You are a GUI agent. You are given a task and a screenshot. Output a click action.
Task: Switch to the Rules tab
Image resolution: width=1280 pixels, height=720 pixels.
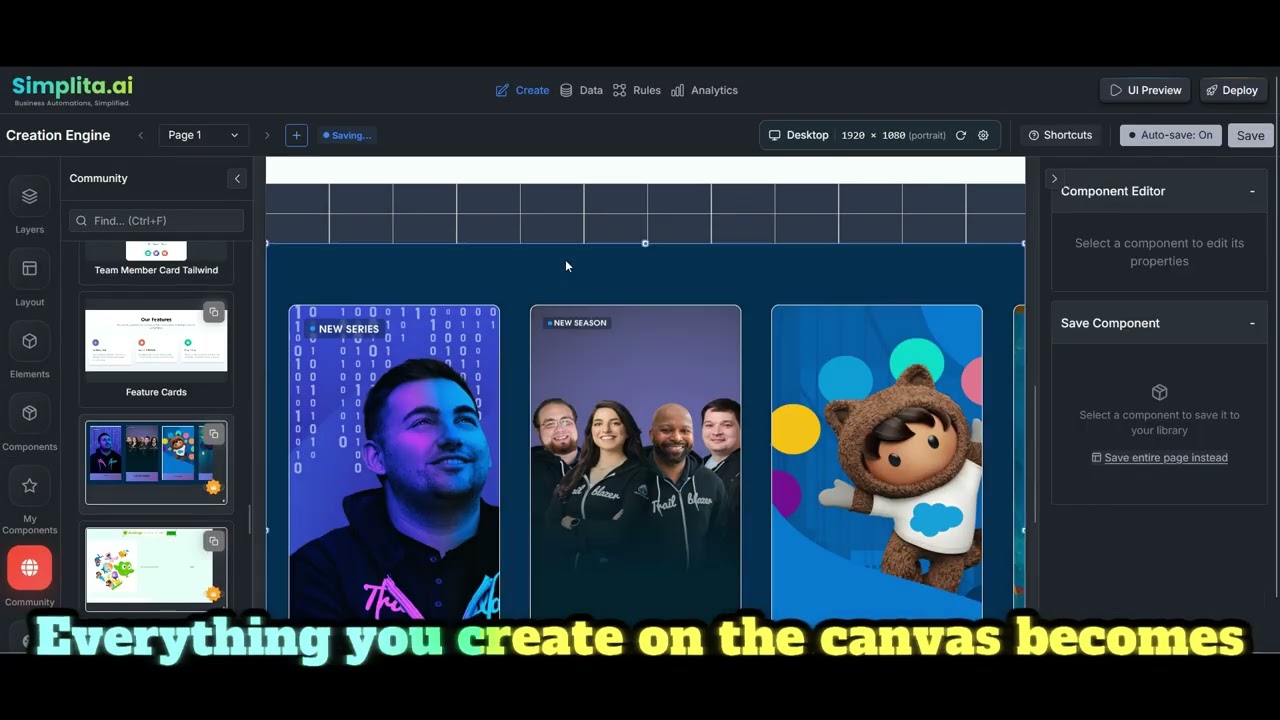637,90
